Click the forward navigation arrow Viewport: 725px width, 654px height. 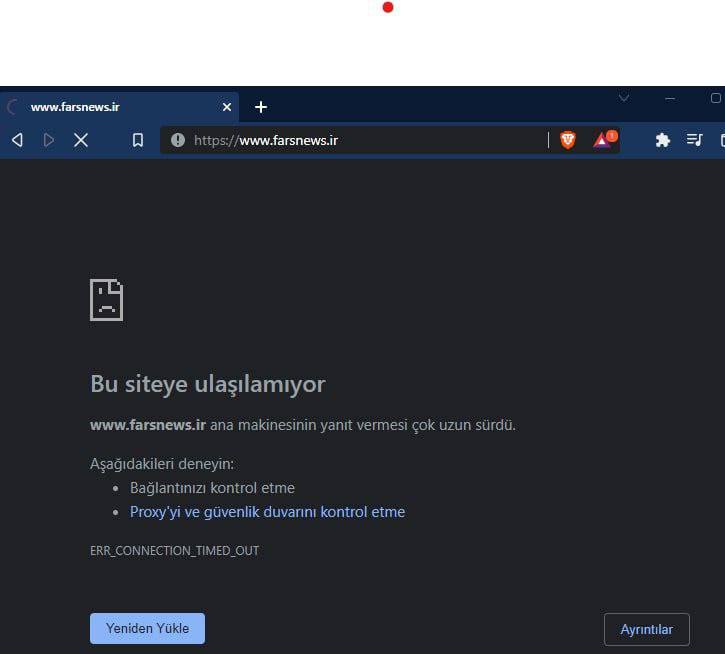(49, 140)
